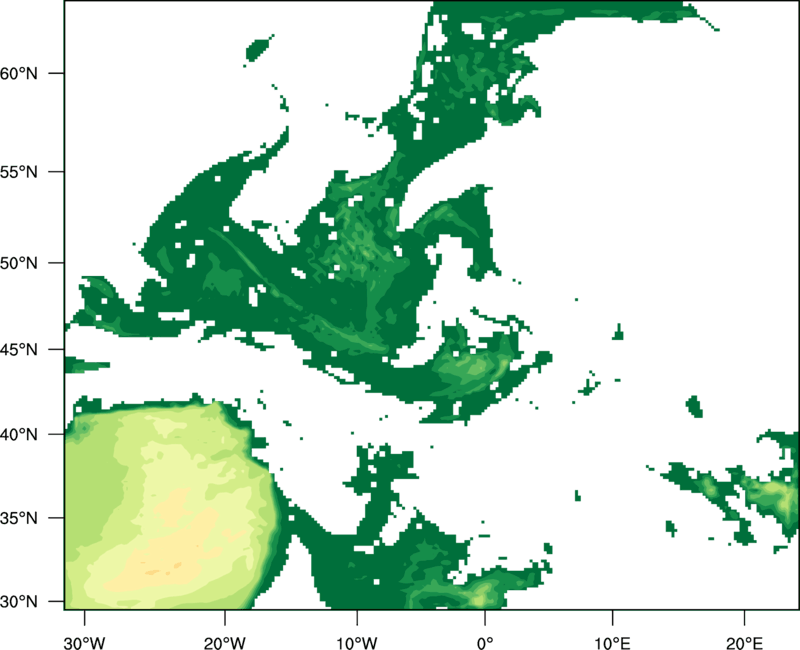Click the 30°W longitude label
The height and width of the screenshot is (650, 800).
[x=85, y=643]
